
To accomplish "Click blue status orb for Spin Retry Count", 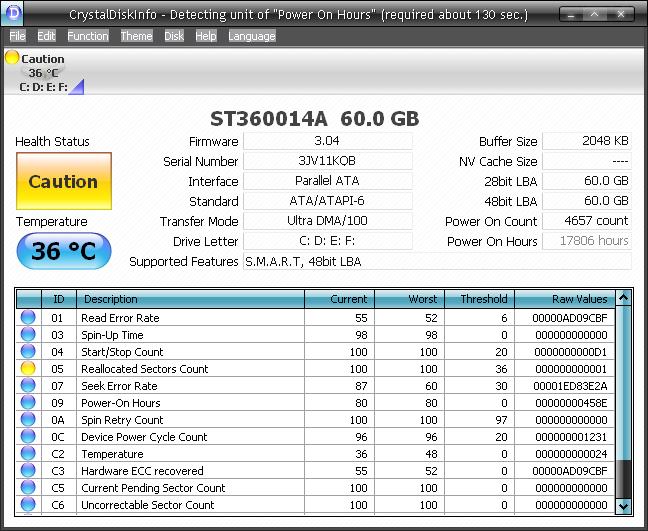I will coord(28,419).
